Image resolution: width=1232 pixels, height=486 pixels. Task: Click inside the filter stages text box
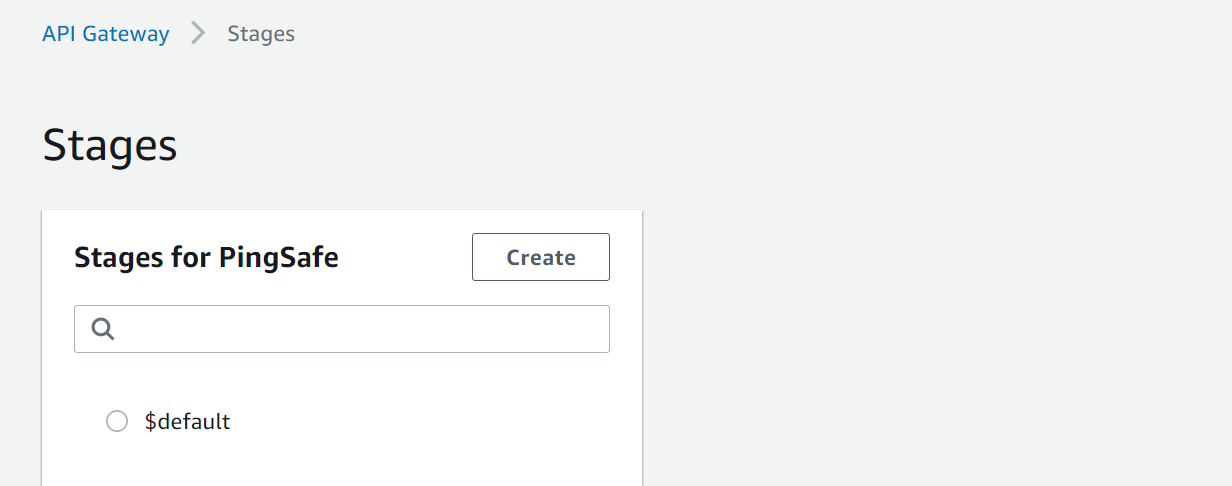pos(360,329)
